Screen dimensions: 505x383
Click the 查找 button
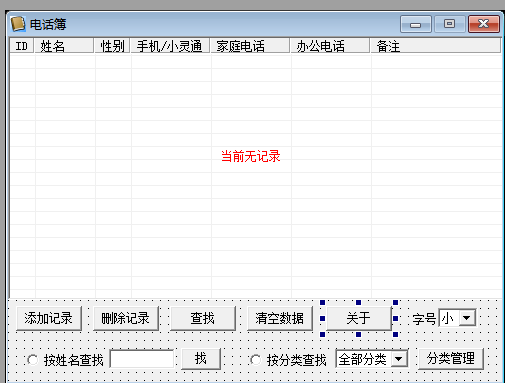(203, 318)
